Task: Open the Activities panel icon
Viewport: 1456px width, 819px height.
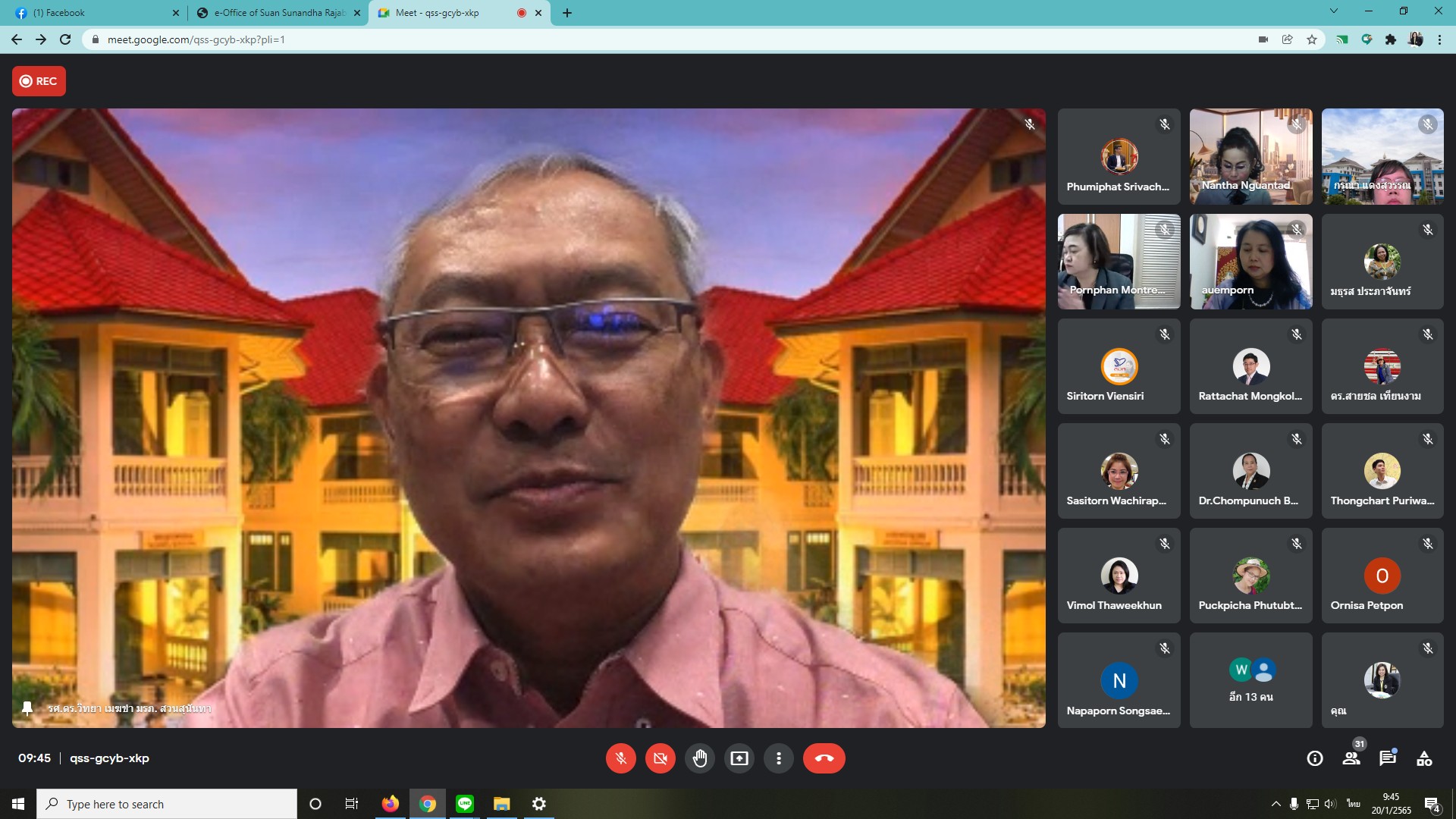Action: pyautogui.click(x=1424, y=758)
